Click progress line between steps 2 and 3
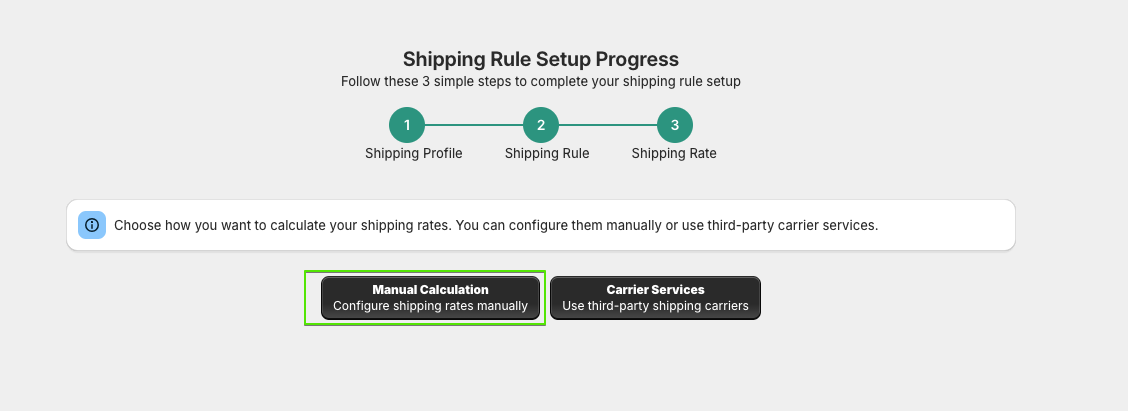This screenshot has width=1128, height=411. (607, 125)
